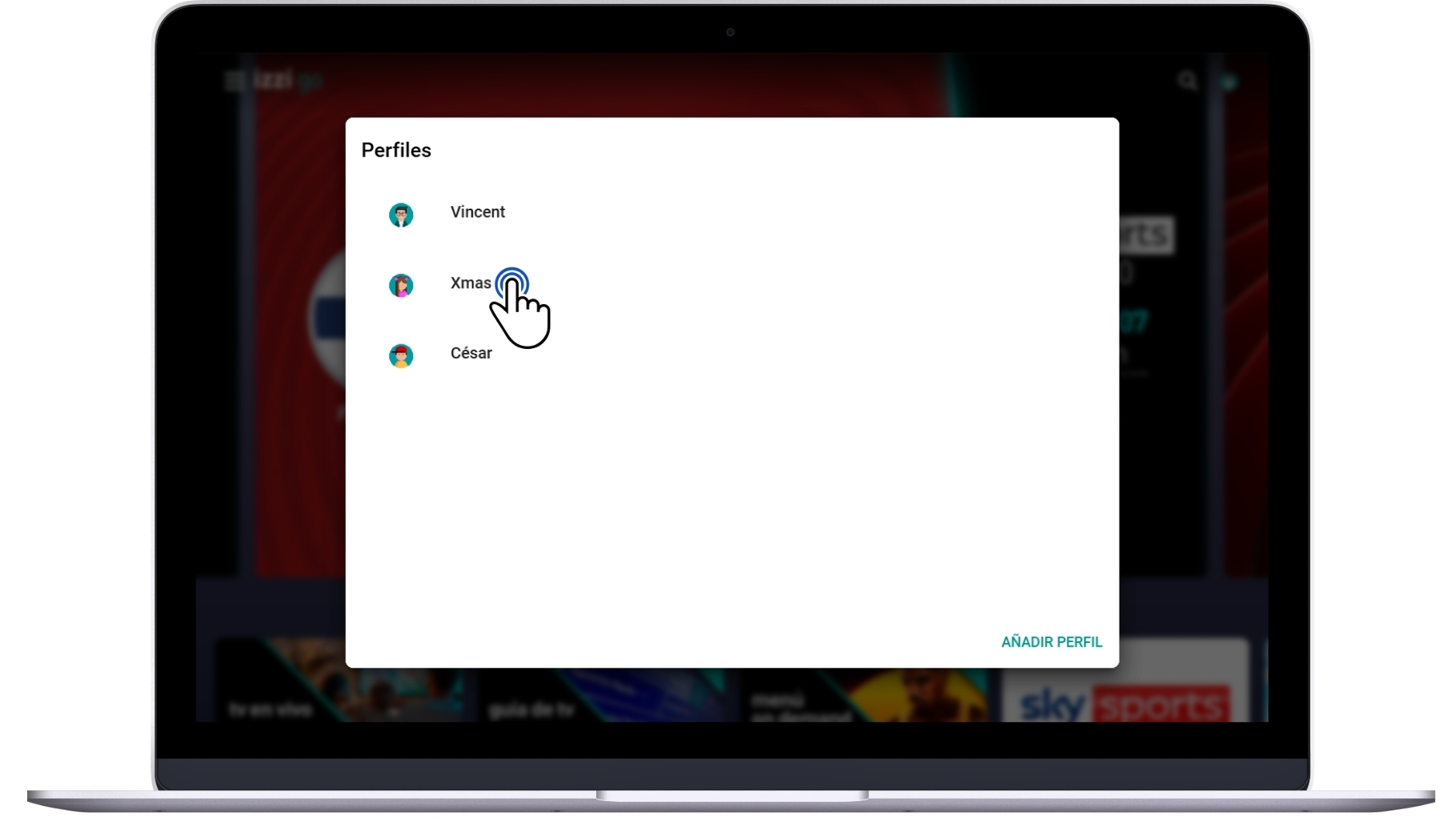Open the teal account icon top right
1456x819 pixels.
(1229, 81)
